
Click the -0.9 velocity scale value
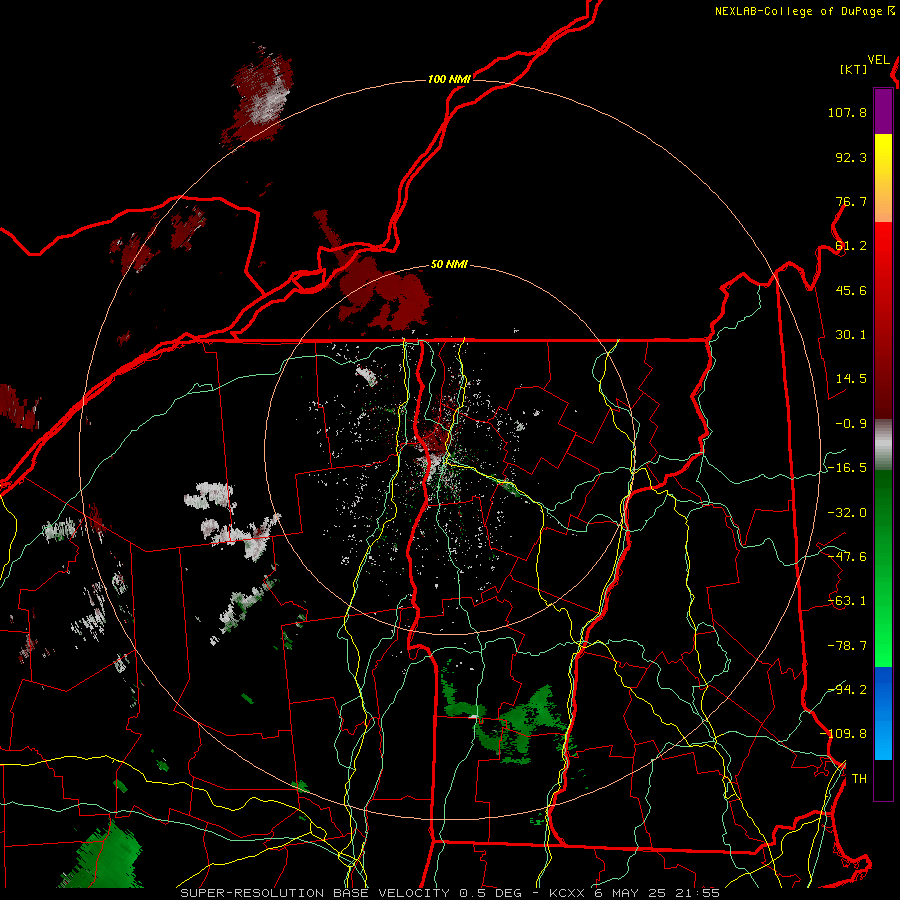coord(851,424)
